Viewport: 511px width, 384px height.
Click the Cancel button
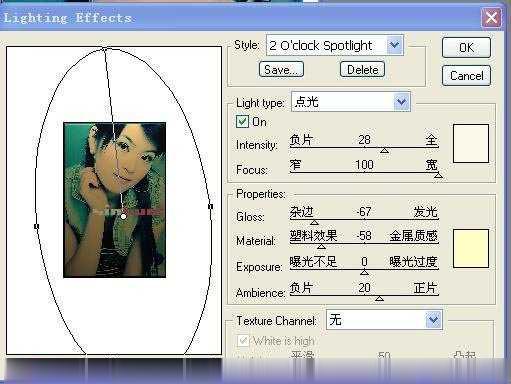(x=466, y=76)
